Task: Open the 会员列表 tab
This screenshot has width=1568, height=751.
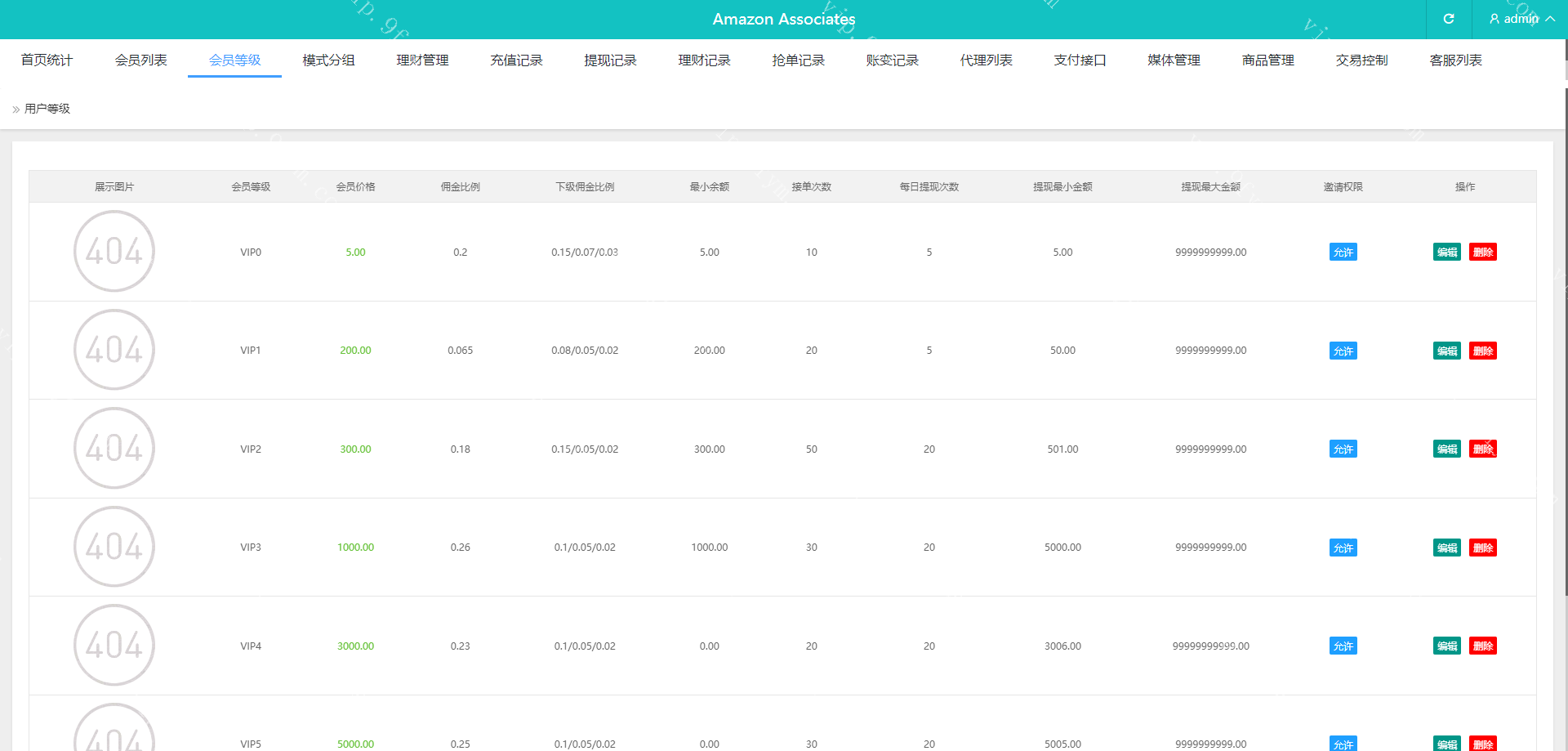Action: click(140, 60)
